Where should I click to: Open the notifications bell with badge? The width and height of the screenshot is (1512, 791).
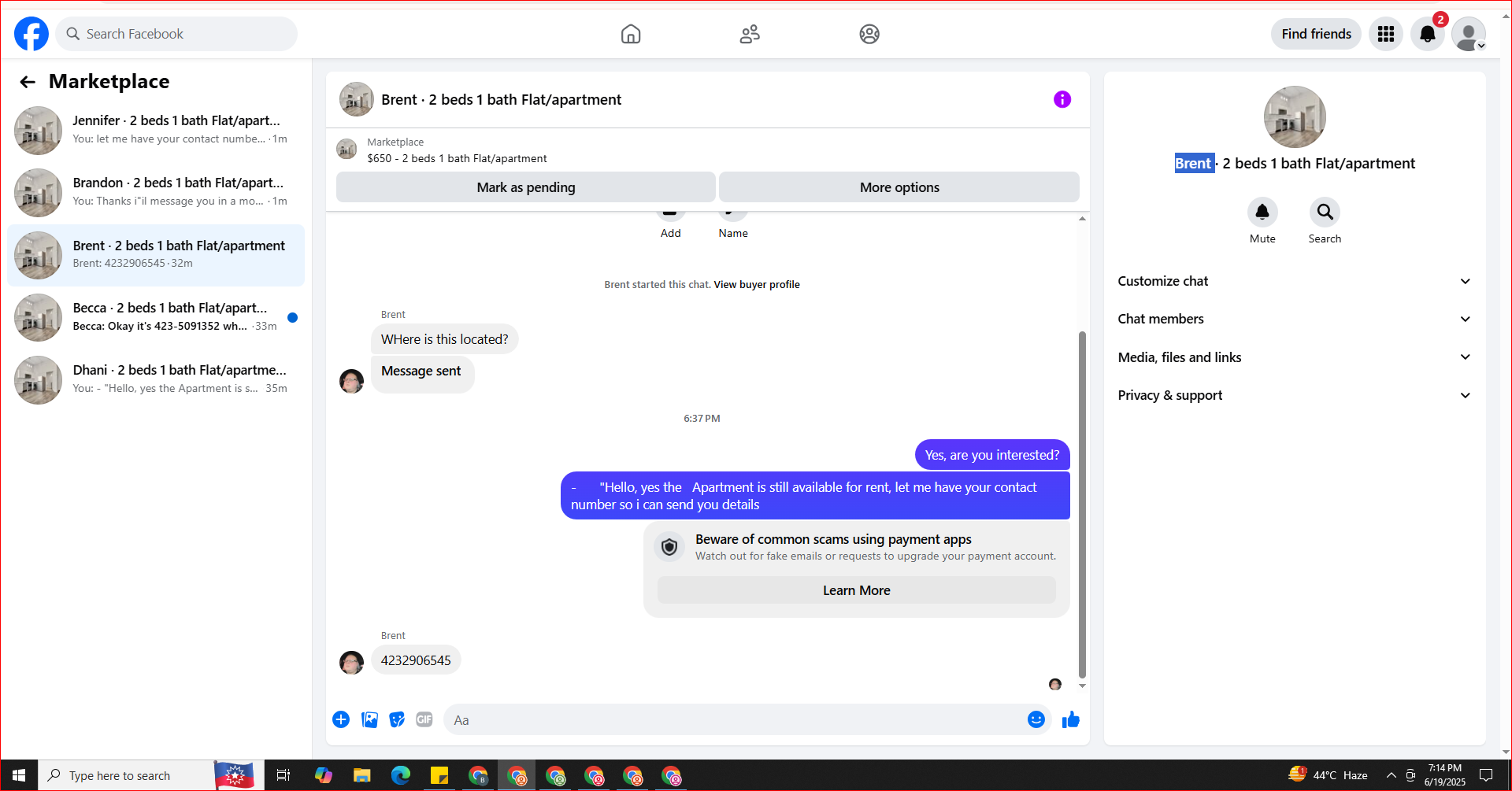pyautogui.click(x=1428, y=34)
